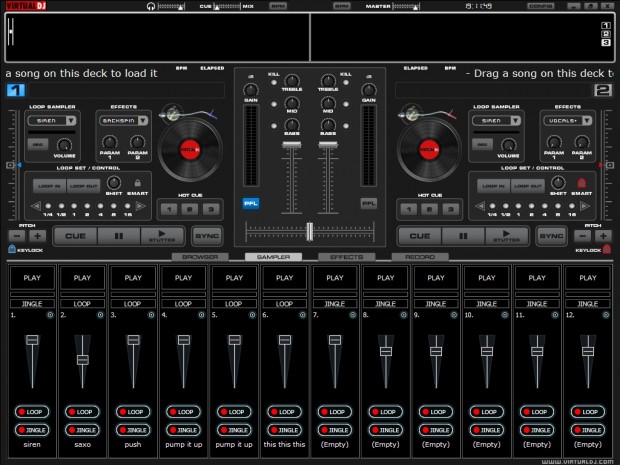The height and width of the screenshot is (465, 620).
Task: Open options for sampler slot 12
Action: coord(606,315)
